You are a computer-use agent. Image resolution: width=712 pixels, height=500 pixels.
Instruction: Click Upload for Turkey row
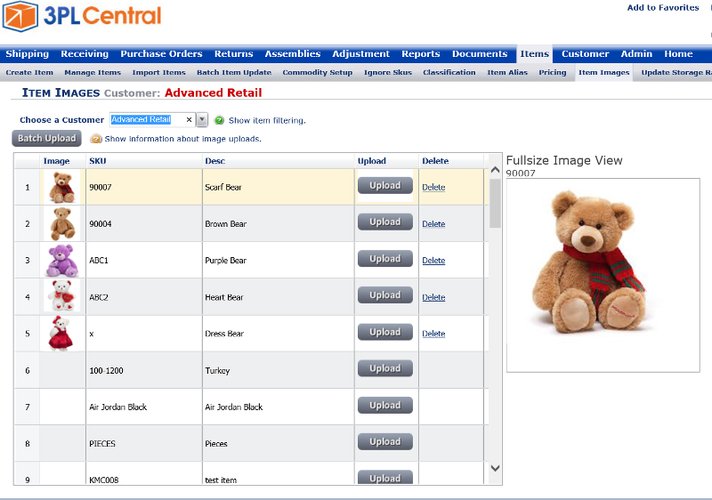coord(385,368)
